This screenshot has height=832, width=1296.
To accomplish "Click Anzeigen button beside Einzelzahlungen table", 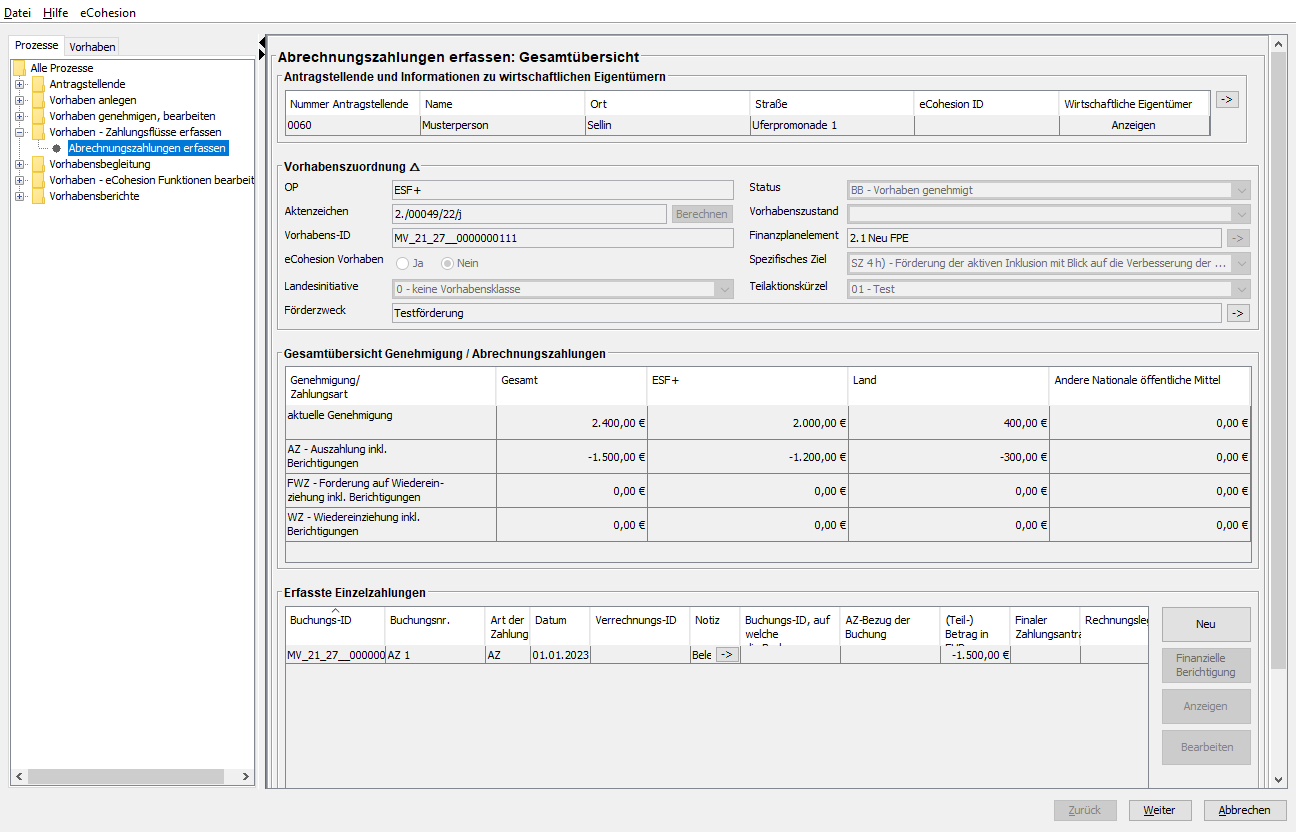I will [1206, 706].
